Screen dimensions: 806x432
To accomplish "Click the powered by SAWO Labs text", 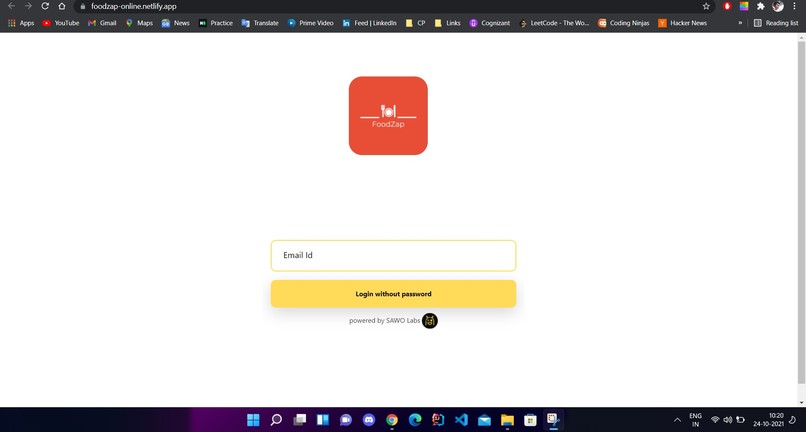I will point(384,320).
